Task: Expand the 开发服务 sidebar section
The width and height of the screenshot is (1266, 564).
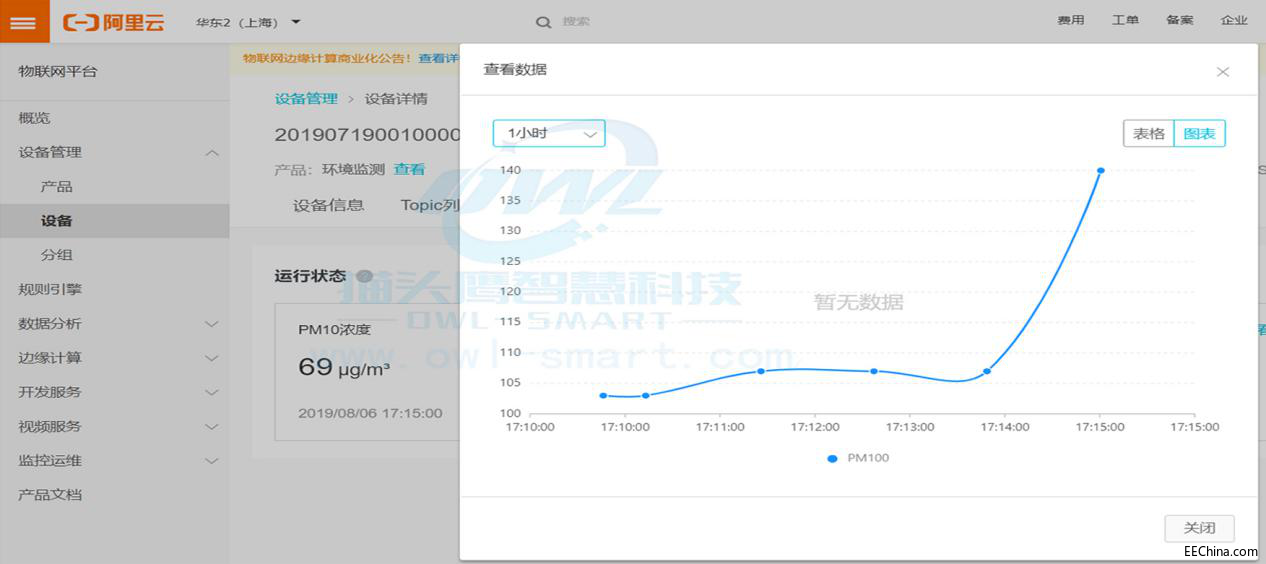Action: click(x=211, y=392)
